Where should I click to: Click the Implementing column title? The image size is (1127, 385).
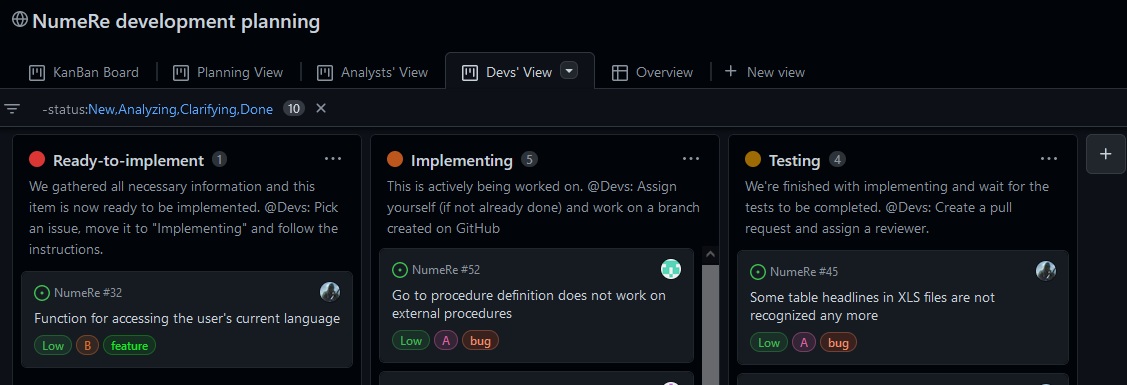[461, 160]
